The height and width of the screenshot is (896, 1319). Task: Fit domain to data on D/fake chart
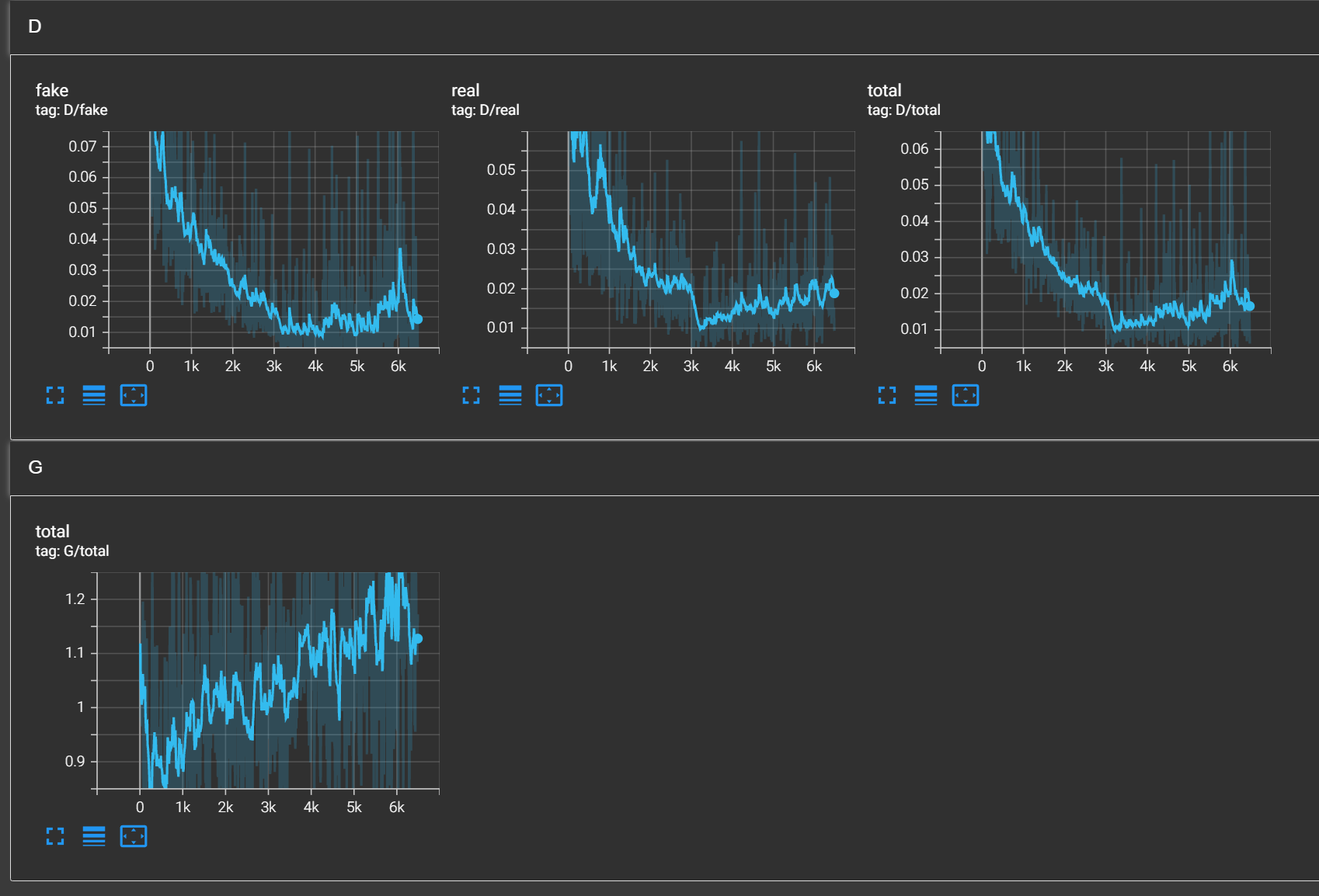[x=134, y=395]
